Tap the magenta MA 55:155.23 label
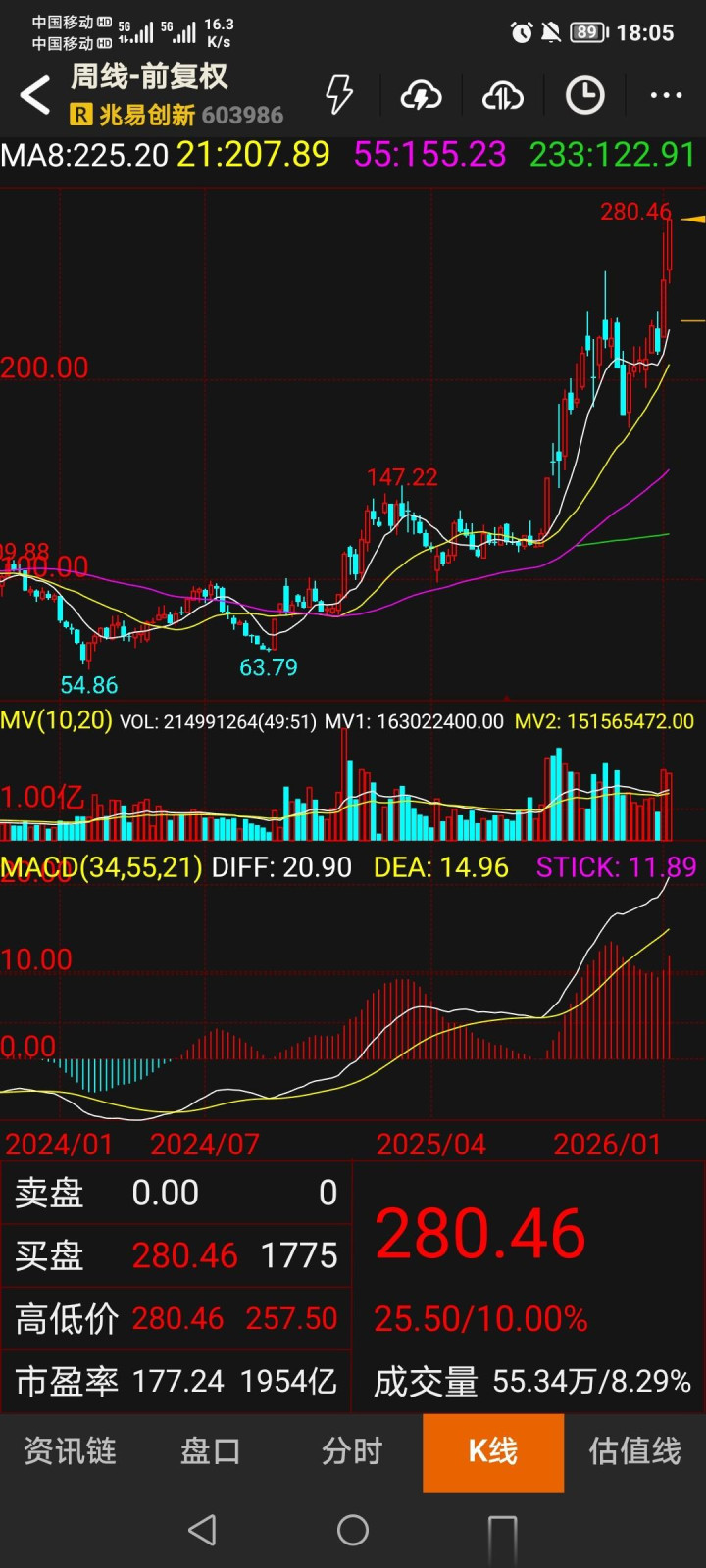Image resolution: width=706 pixels, height=1568 pixels. point(429,155)
